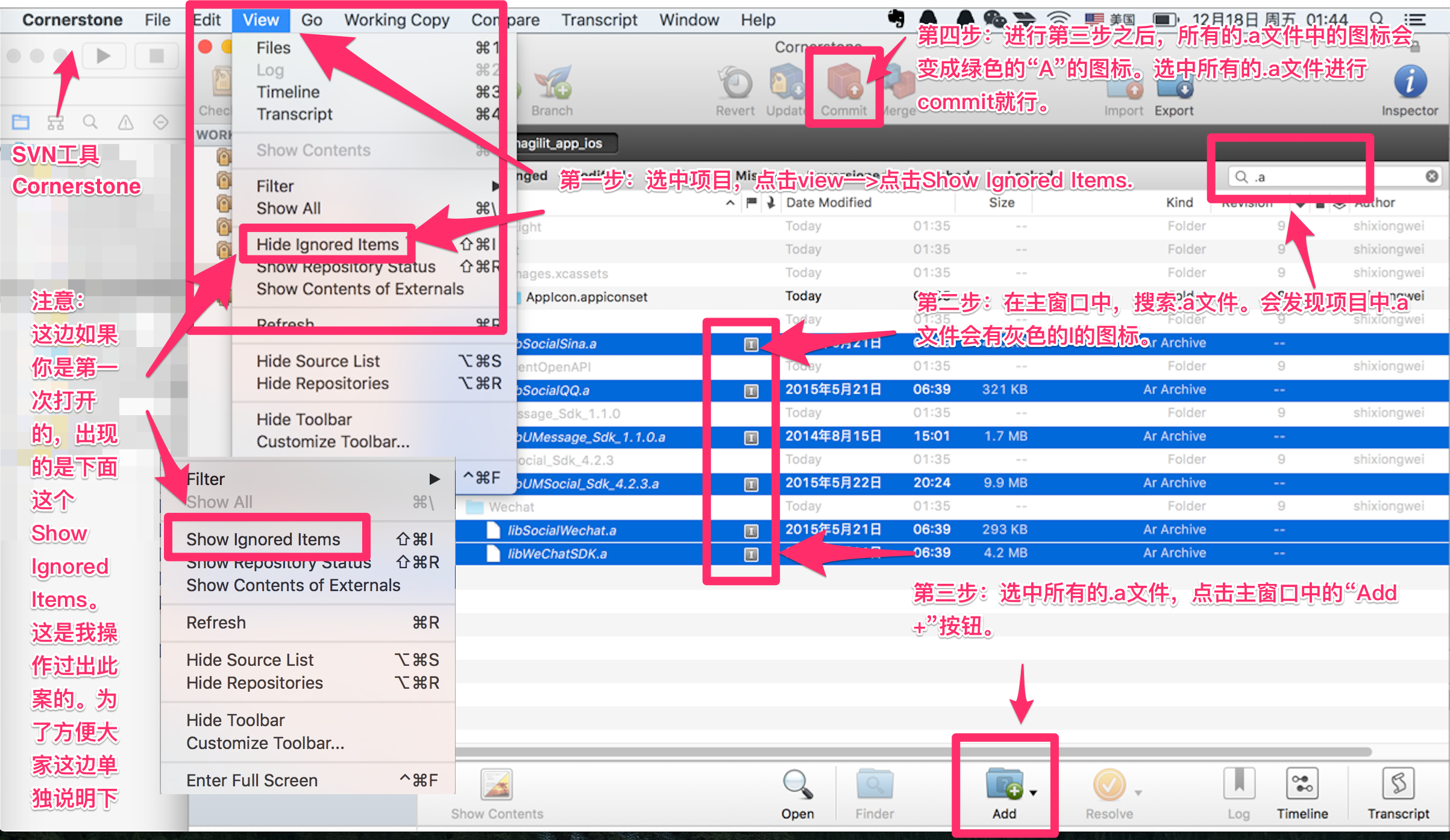Click the sort-order chevron beside Date Modified
The height and width of the screenshot is (840, 1450).
(x=730, y=203)
